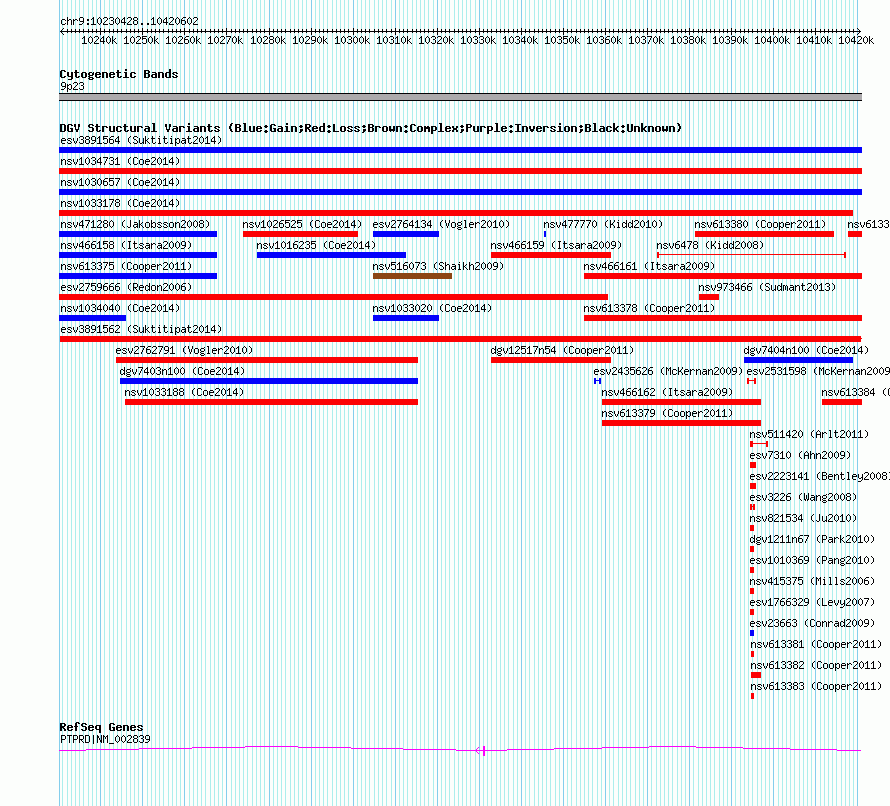Open the nsv613379 (Cooper2011) variant label
Screen dimensions: 890x806
(x=667, y=413)
